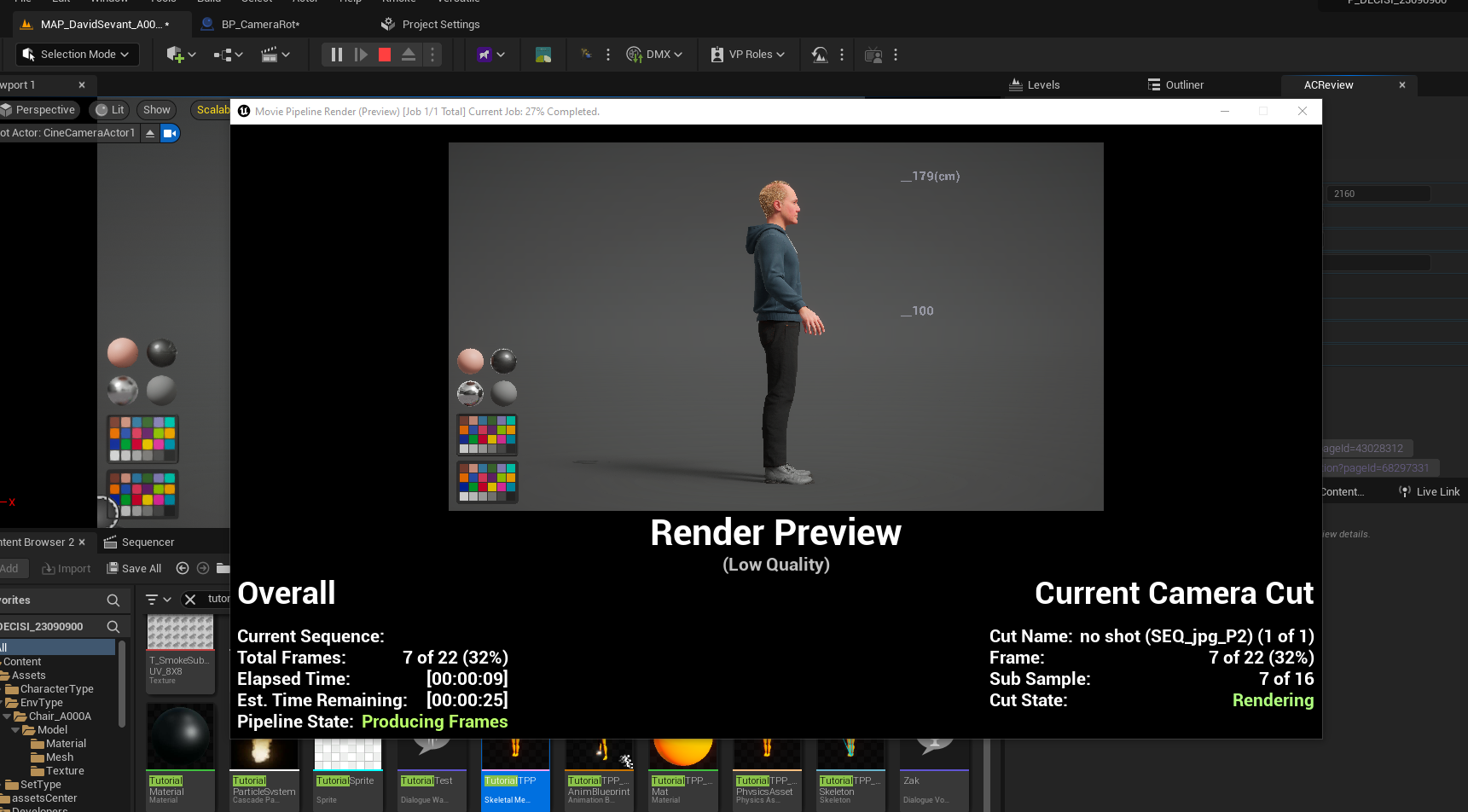Image resolution: width=1468 pixels, height=812 pixels.
Task: Click the sparkle effects toolbar icon
Action: [587, 55]
